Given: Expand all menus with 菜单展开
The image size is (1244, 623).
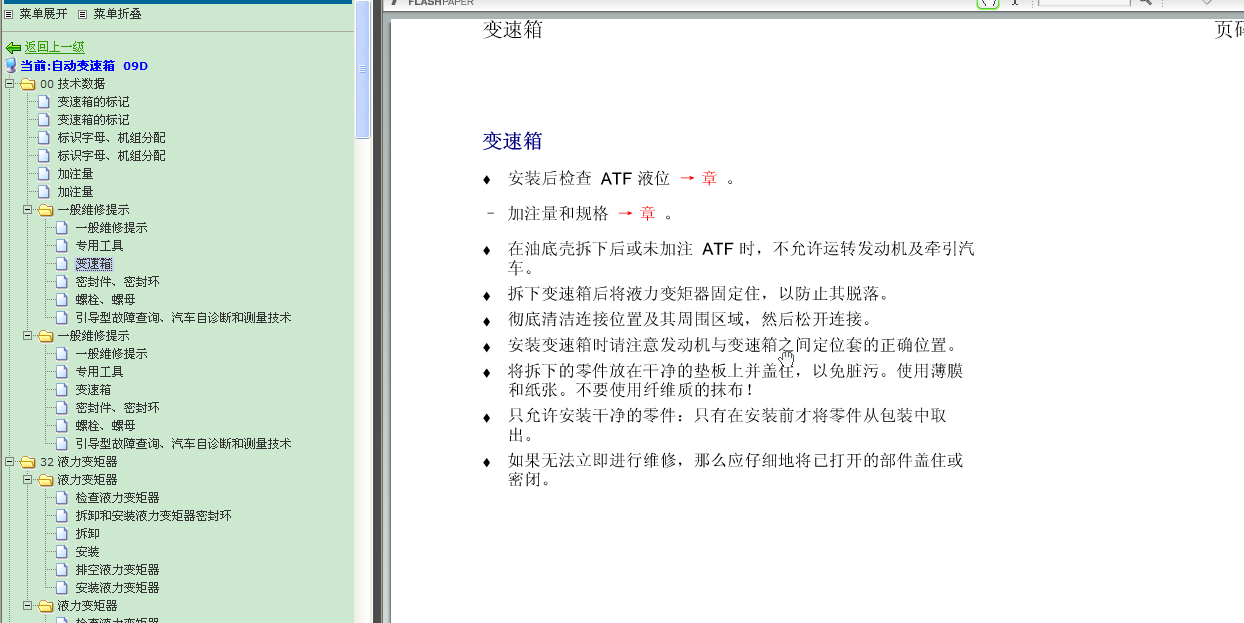Looking at the screenshot, I should (x=44, y=14).
